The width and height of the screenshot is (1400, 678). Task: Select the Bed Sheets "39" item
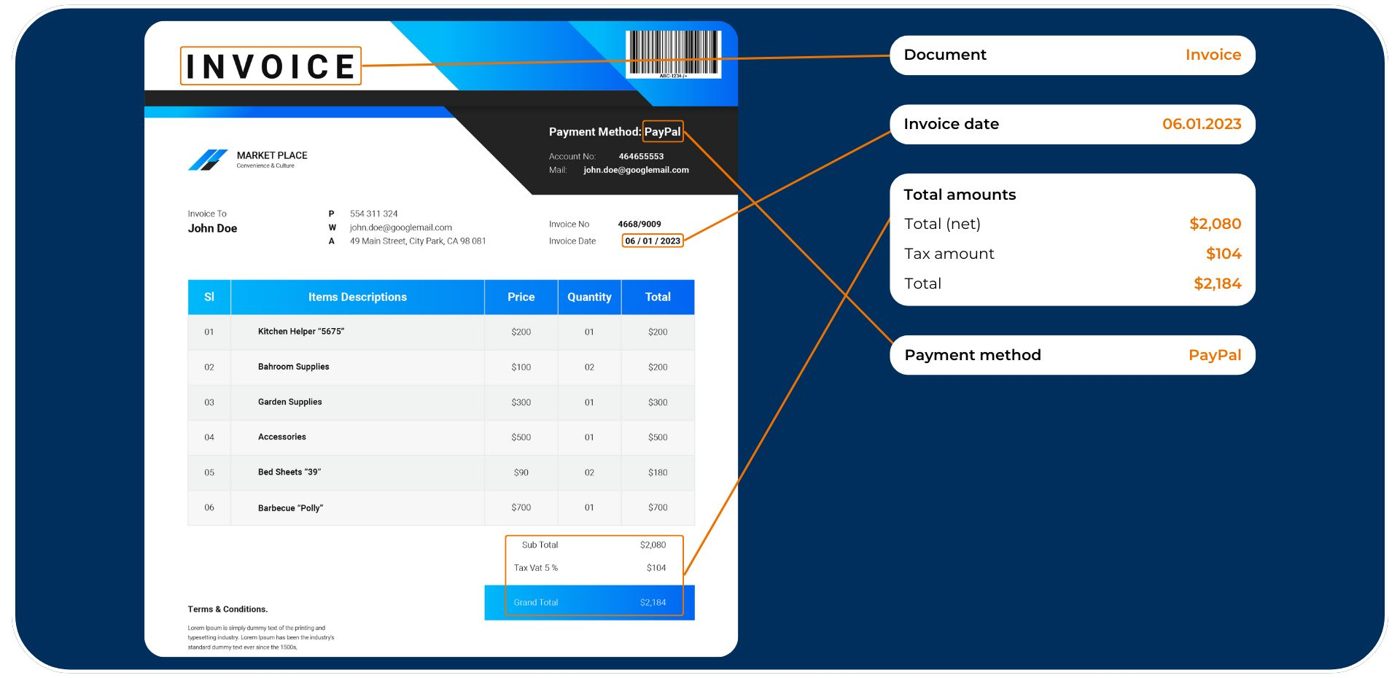pos(289,472)
